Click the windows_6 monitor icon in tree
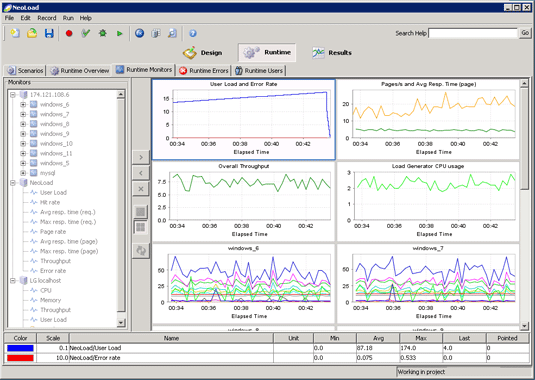The width and height of the screenshot is (535, 380). [33, 104]
